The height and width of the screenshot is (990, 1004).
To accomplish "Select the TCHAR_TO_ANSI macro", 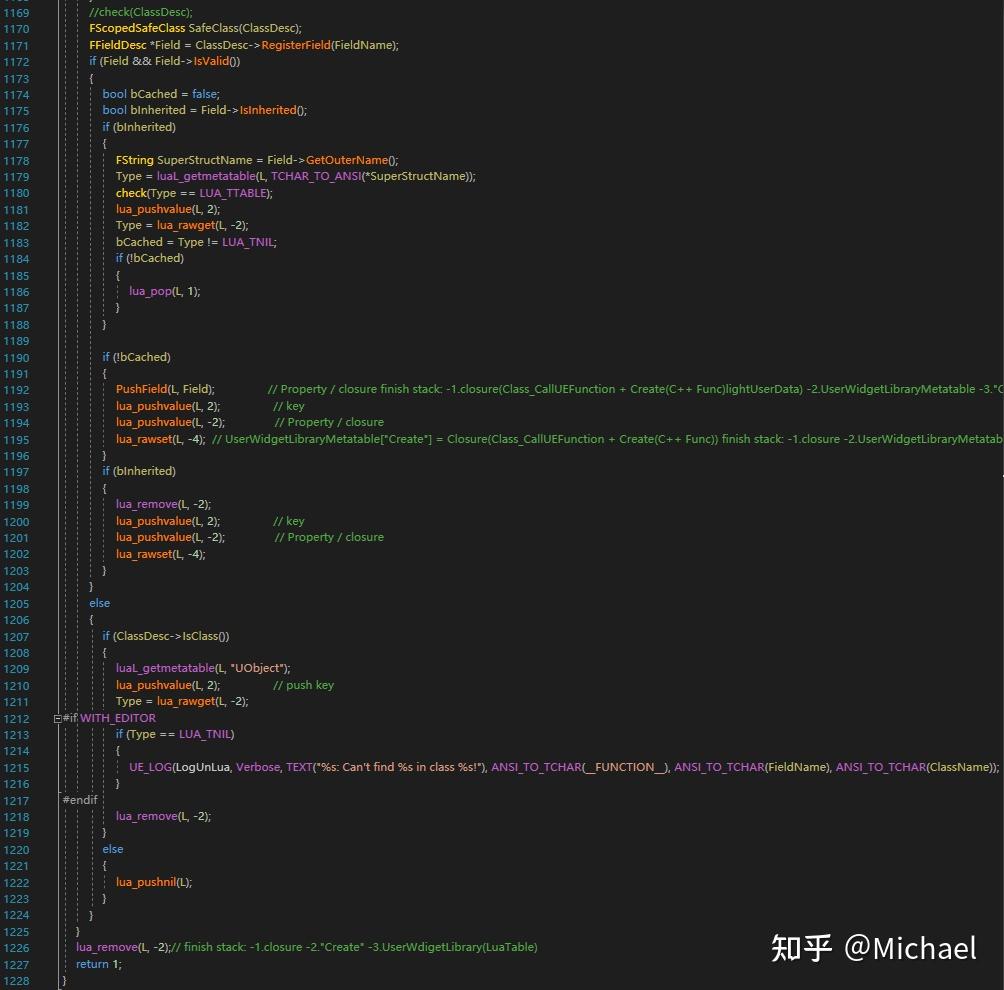I will [x=316, y=176].
